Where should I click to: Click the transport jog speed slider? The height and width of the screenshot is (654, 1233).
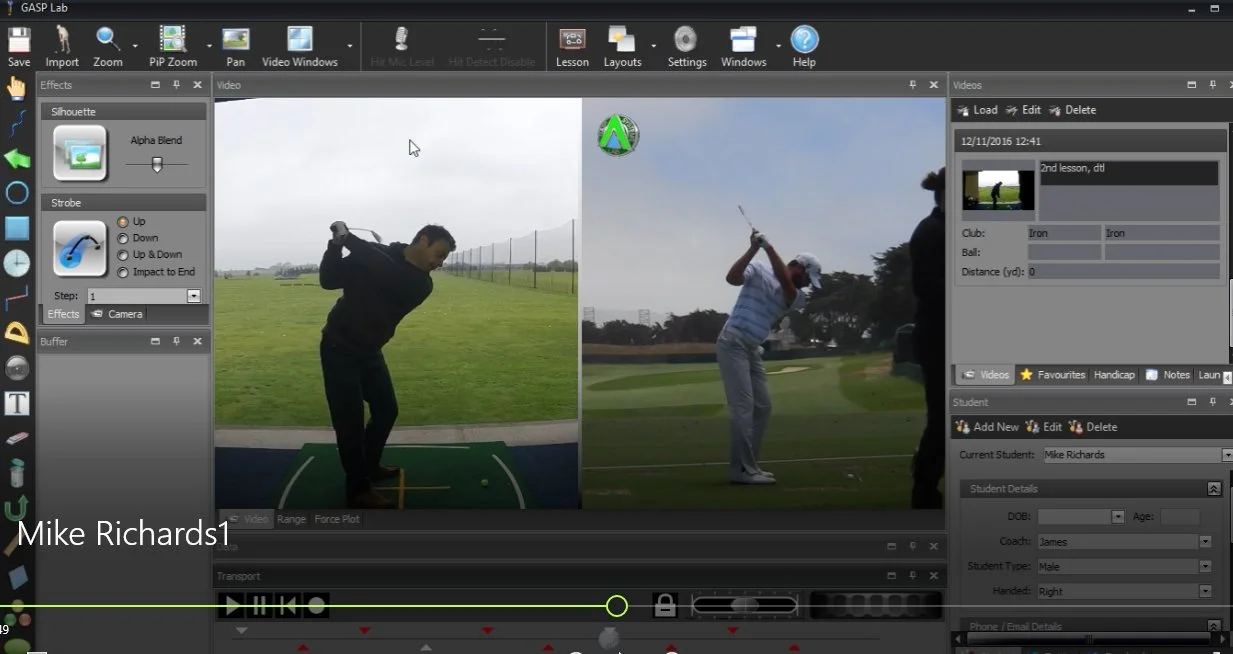click(744, 605)
